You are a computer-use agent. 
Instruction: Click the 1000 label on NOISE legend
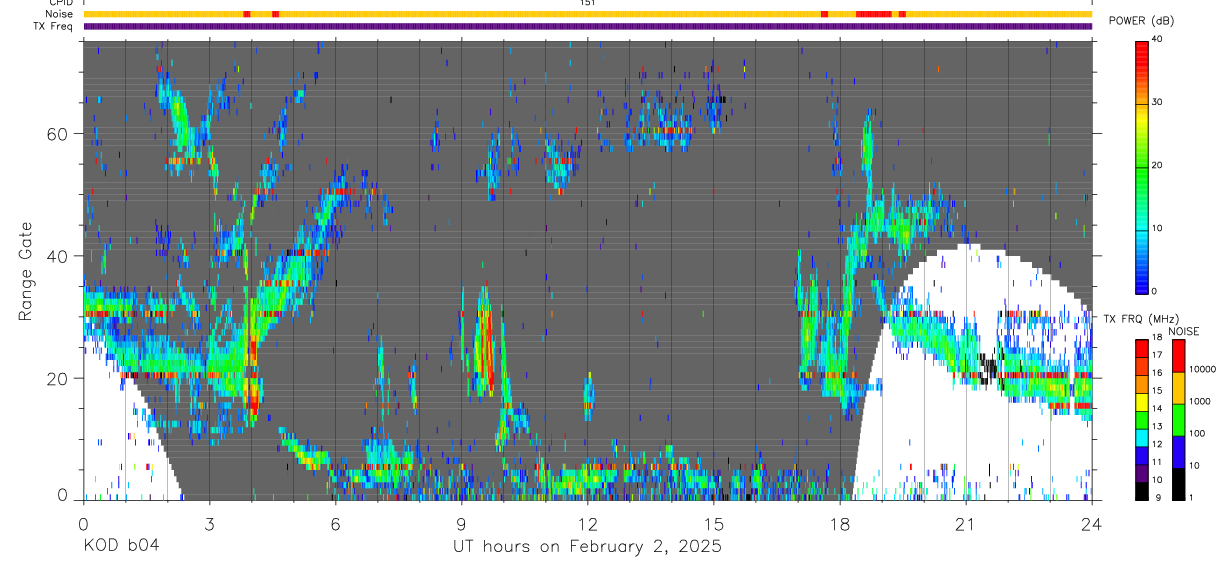point(1201,401)
